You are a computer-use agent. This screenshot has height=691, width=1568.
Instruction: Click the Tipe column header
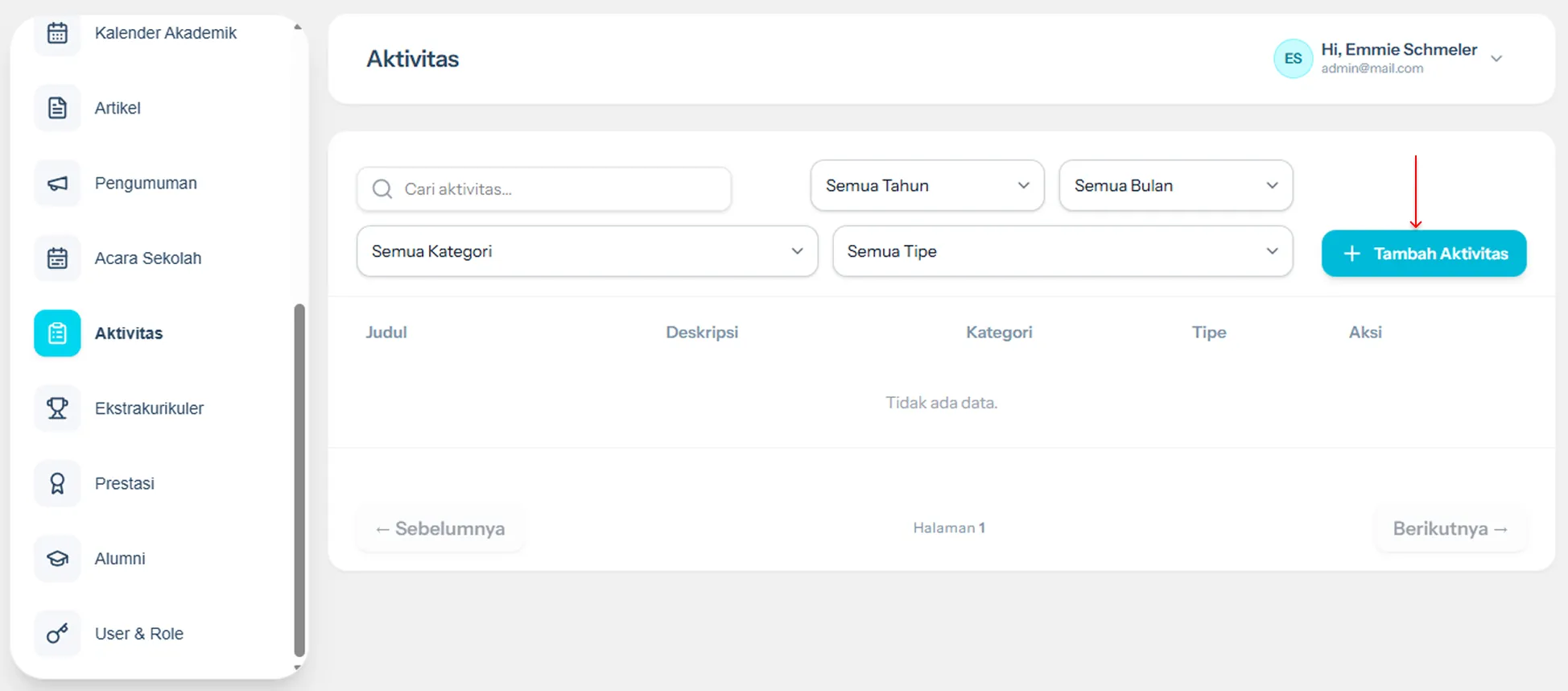click(1209, 333)
